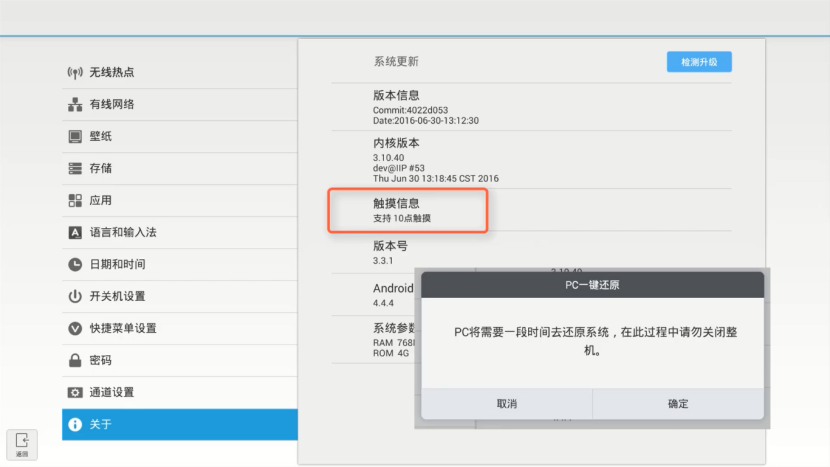Image resolution: width=830 pixels, height=467 pixels.
Task: Click the language and input icon
Action: tap(75, 232)
